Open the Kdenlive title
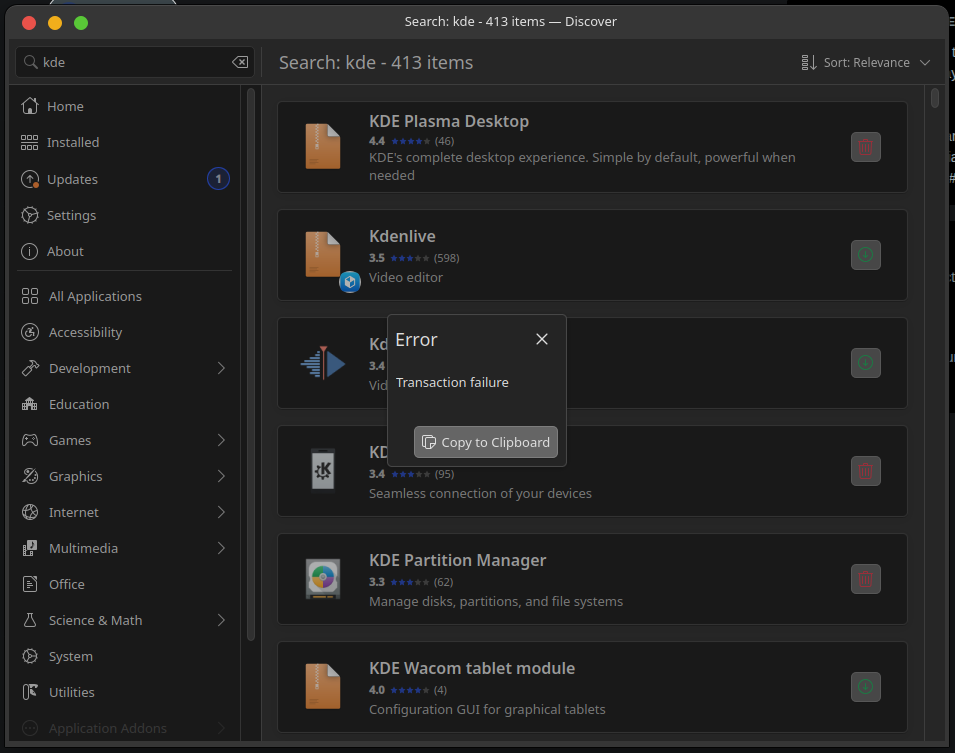 pos(402,236)
